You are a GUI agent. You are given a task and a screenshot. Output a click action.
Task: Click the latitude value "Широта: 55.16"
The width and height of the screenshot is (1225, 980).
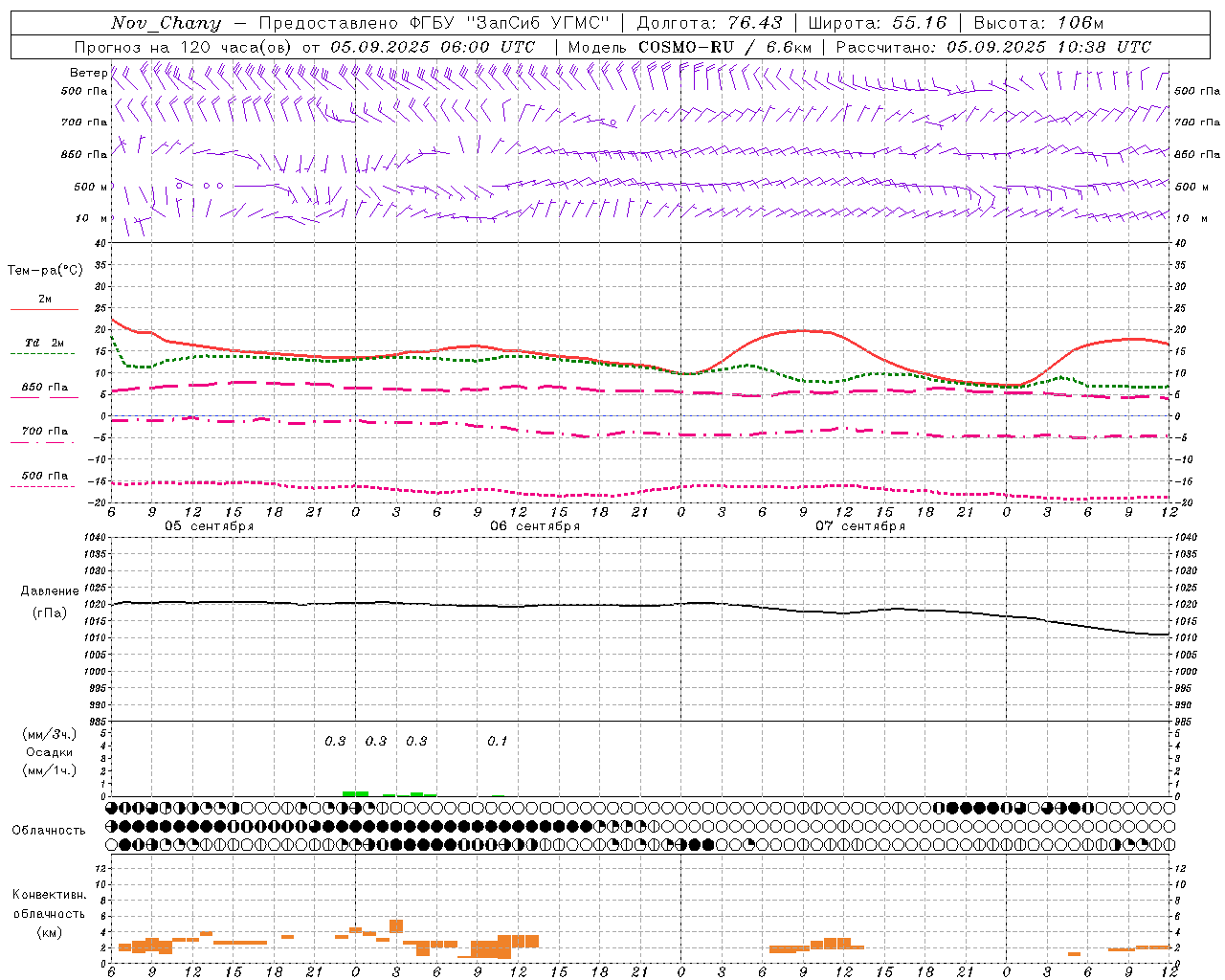point(877,23)
